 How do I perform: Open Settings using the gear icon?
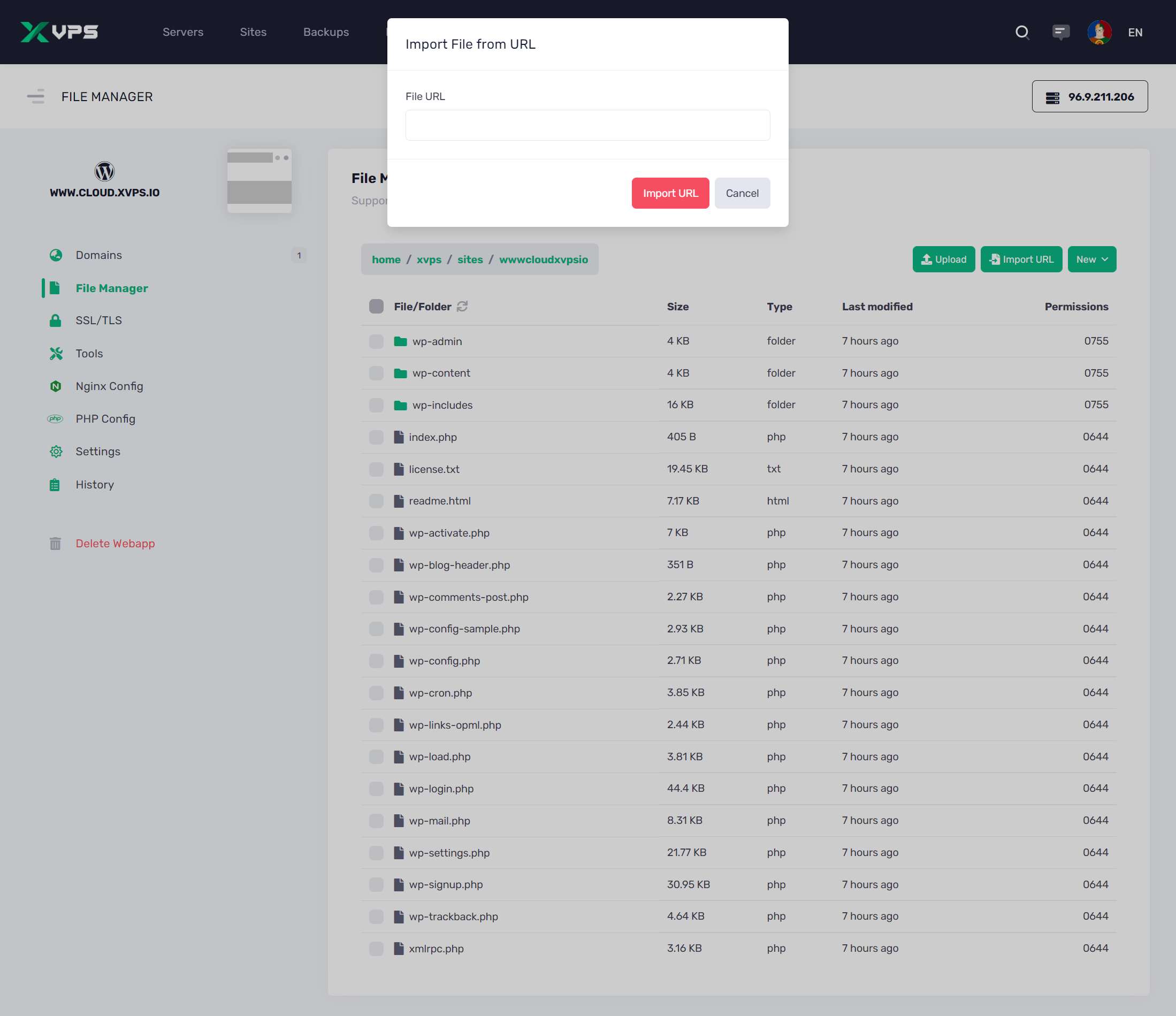(56, 451)
